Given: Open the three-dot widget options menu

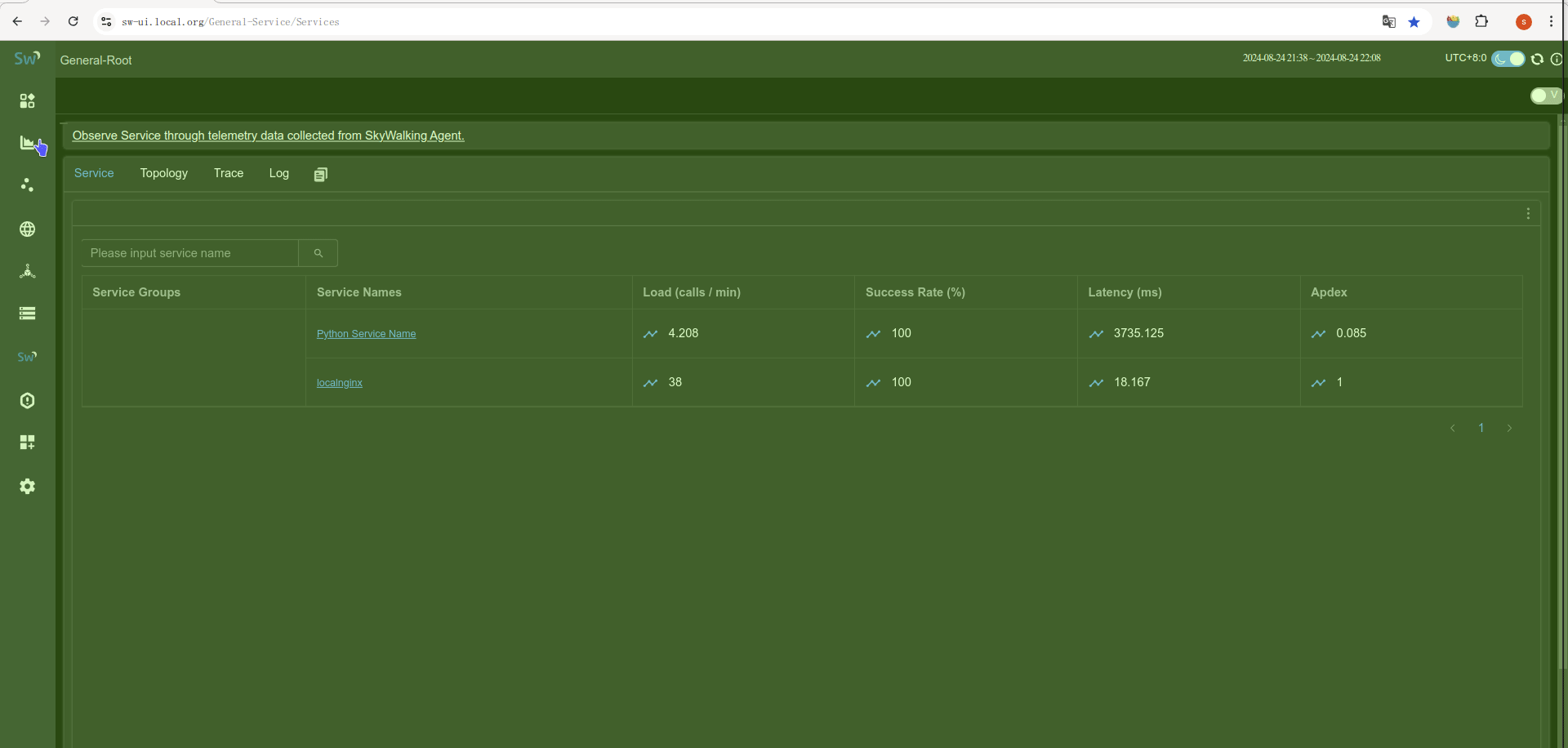Looking at the screenshot, I should click(x=1528, y=214).
